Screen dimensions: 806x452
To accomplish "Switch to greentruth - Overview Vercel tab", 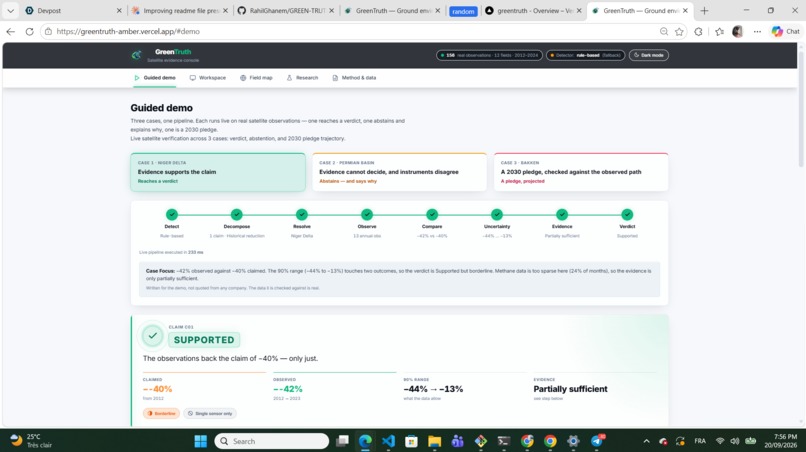I will pyautogui.click(x=534, y=10).
